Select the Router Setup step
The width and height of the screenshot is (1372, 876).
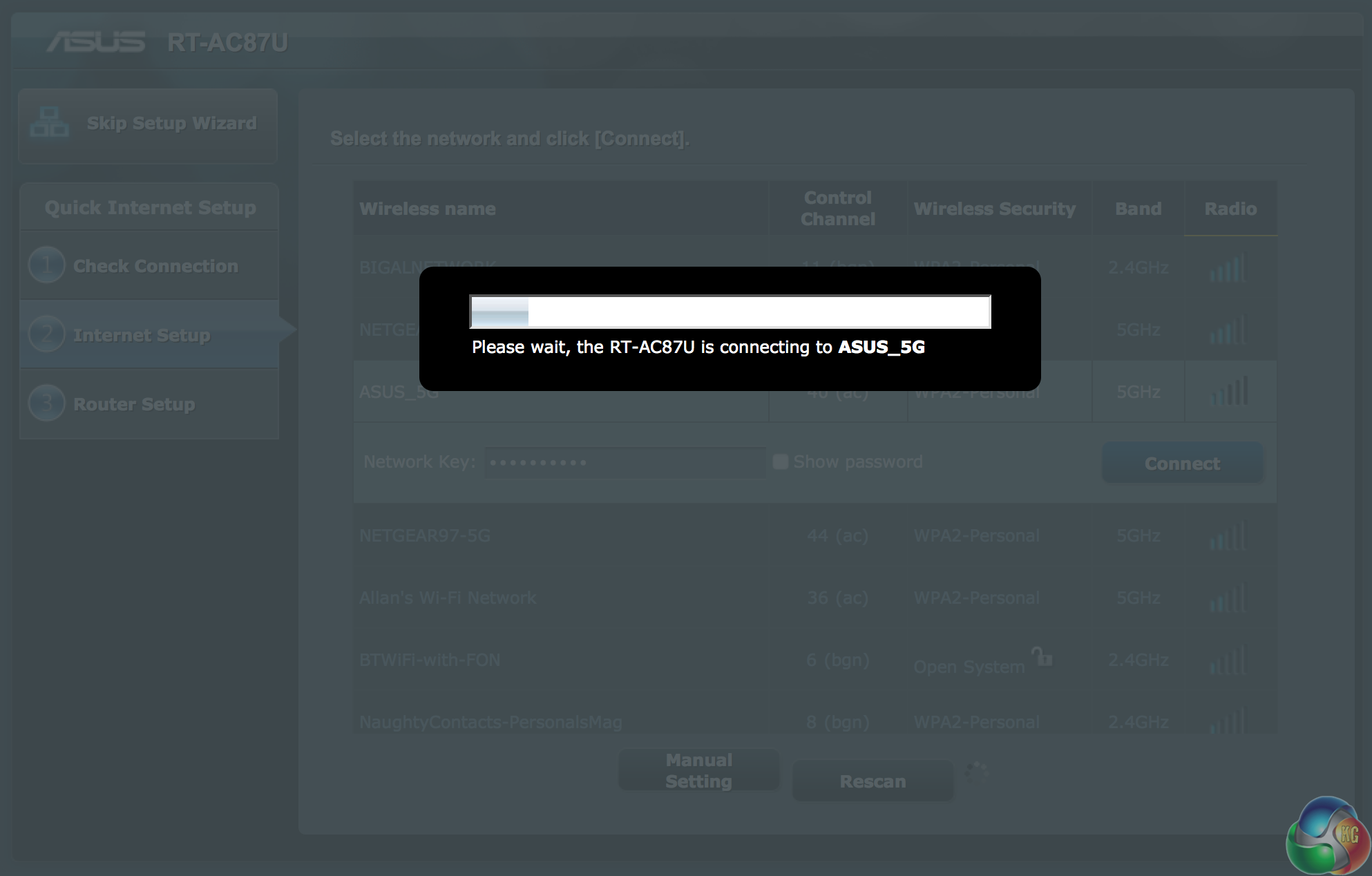point(134,404)
